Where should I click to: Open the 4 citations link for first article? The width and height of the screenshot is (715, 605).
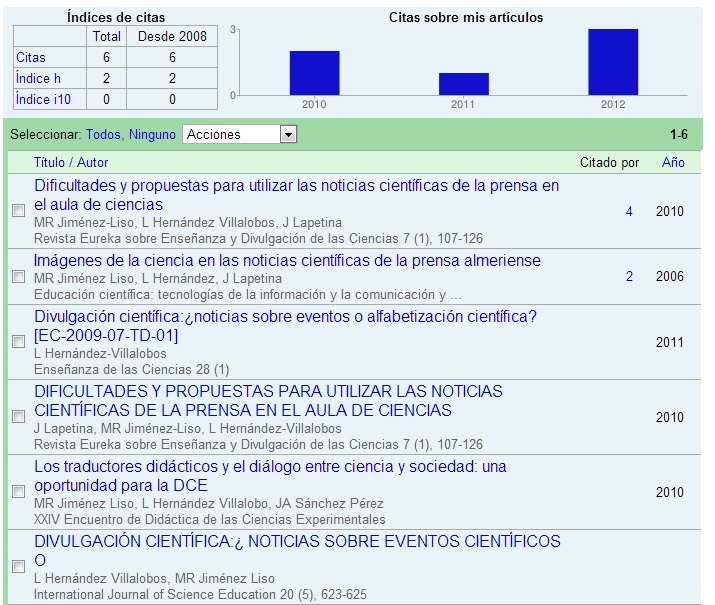(629, 211)
